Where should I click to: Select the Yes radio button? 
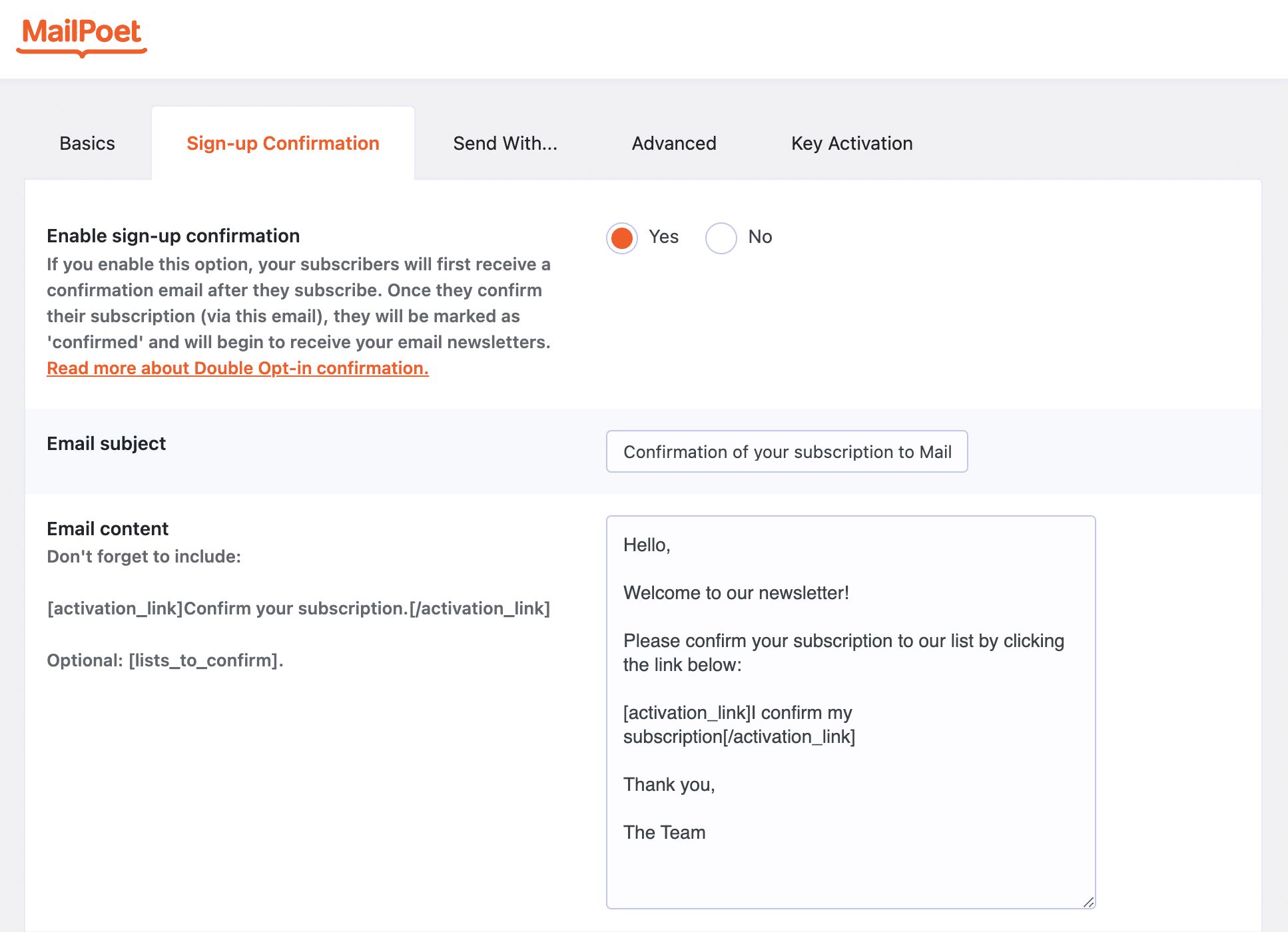pyautogui.click(x=622, y=238)
